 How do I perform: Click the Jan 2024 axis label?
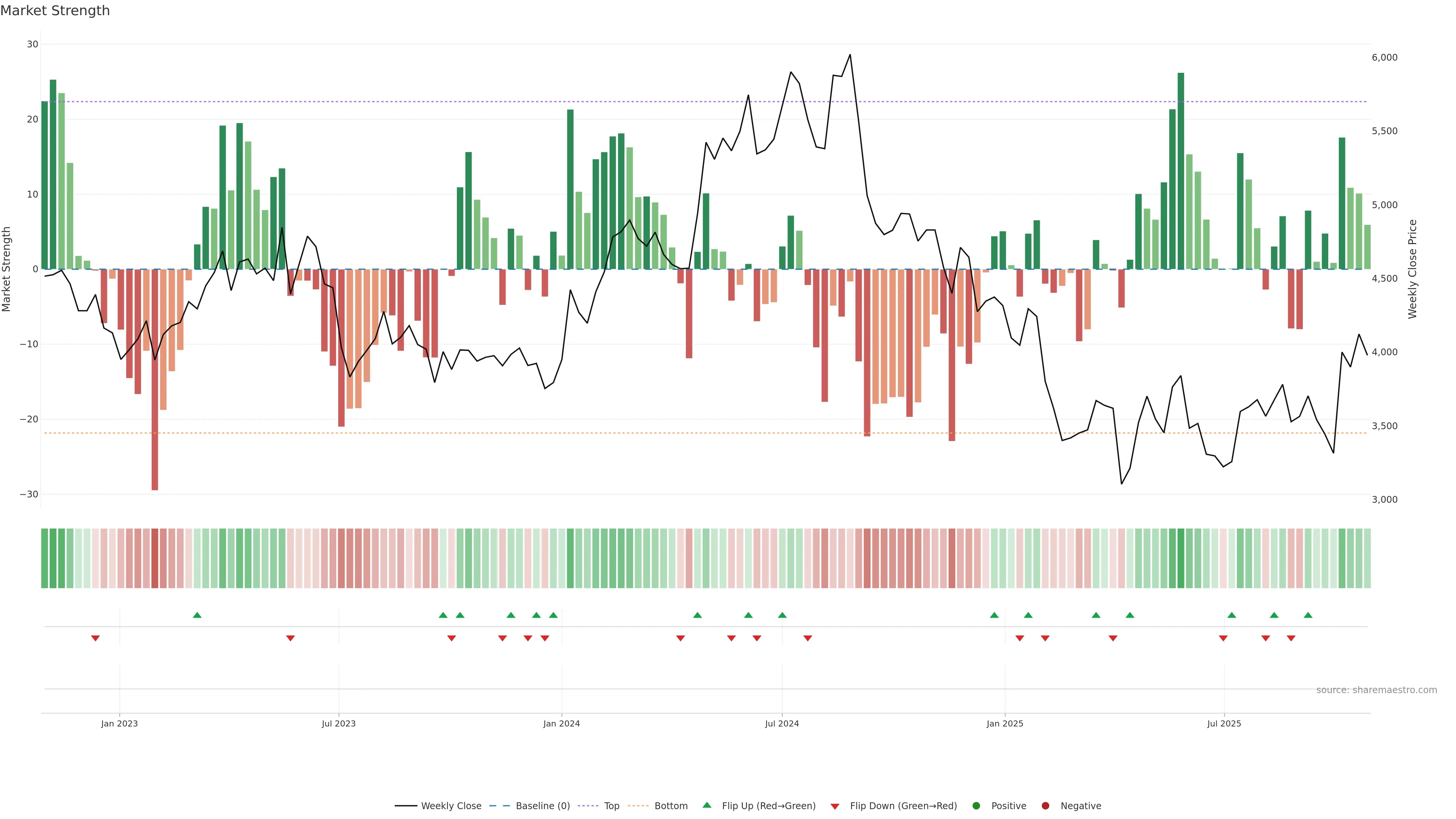click(x=561, y=723)
